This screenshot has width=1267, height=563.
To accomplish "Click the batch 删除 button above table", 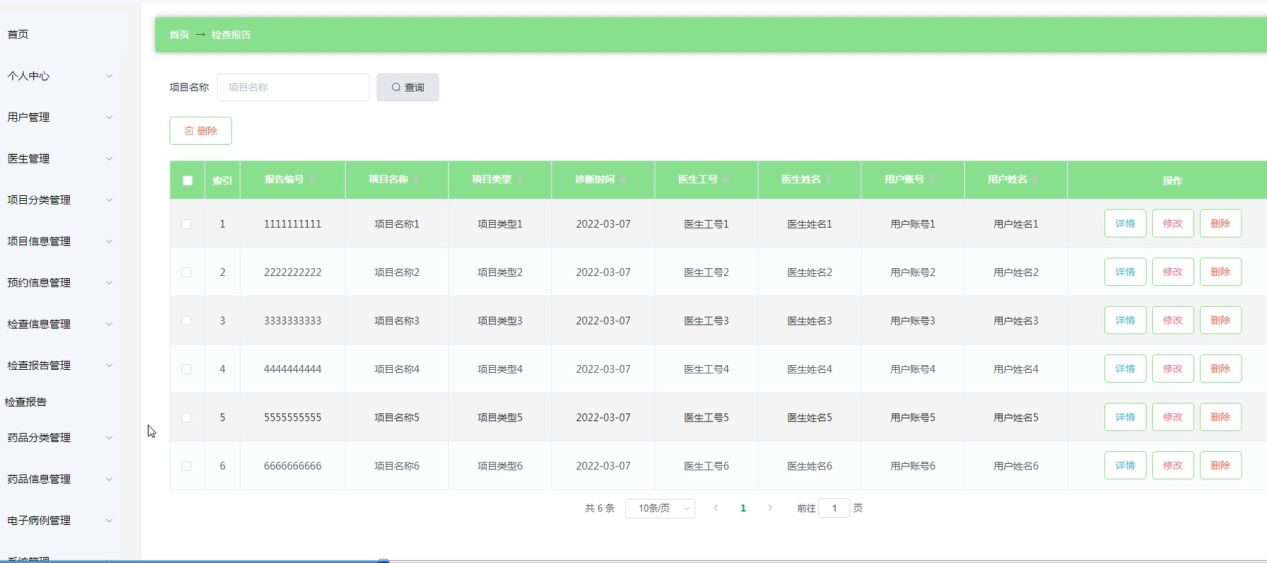I will pos(201,131).
